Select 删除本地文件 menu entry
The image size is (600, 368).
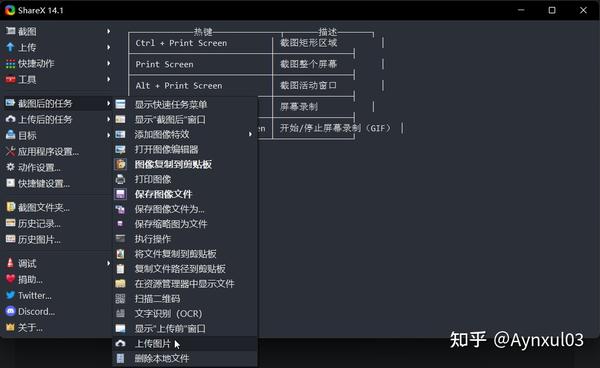tap(185, 358)
